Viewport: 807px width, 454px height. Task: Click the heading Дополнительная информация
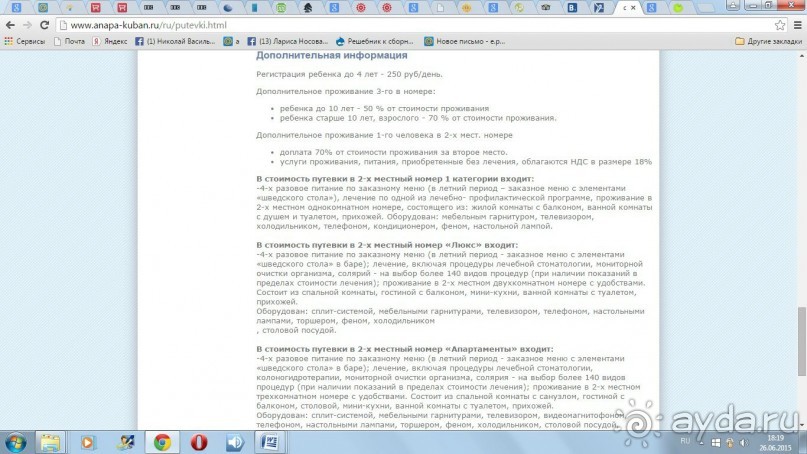pos(331,55)
